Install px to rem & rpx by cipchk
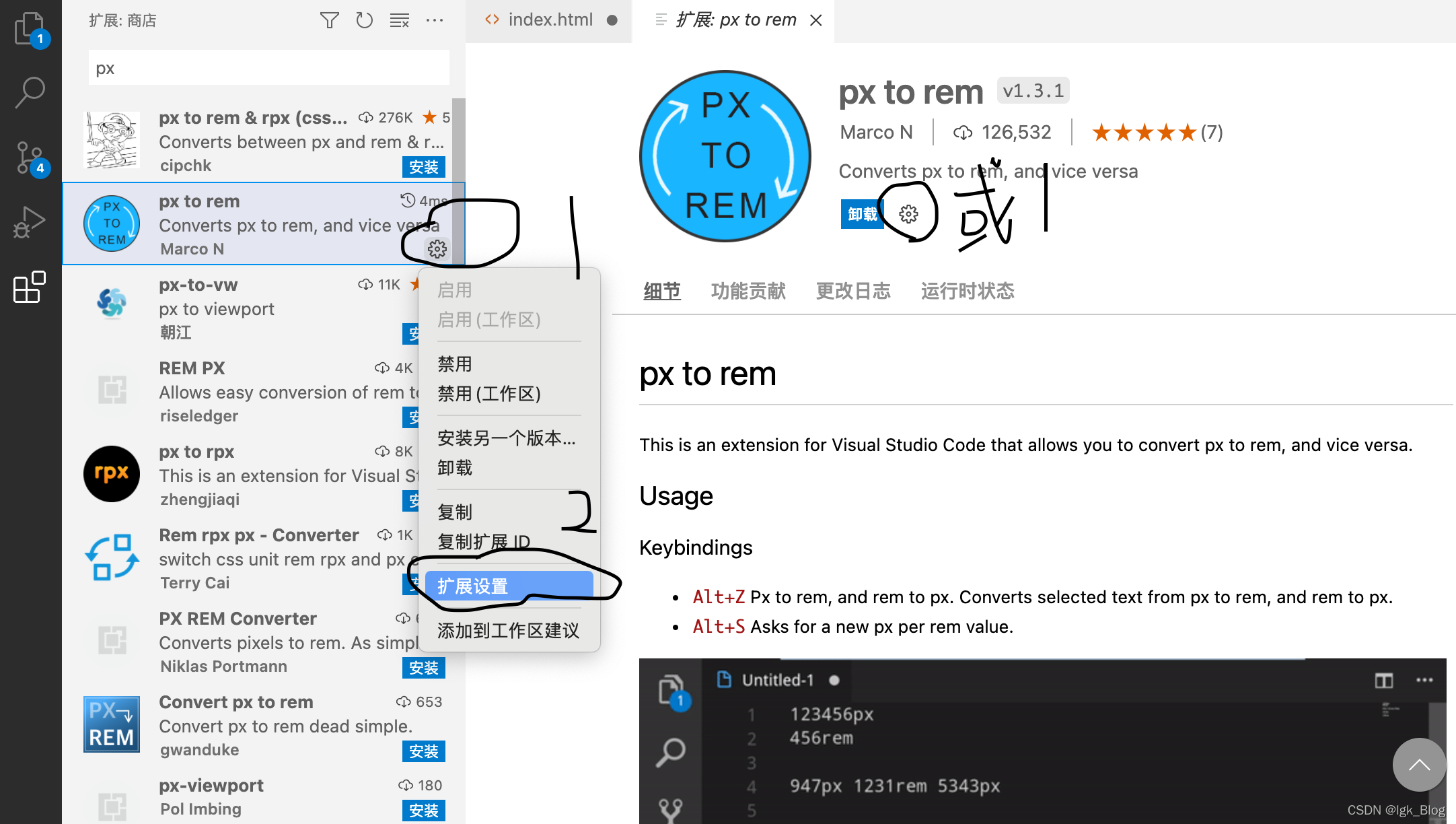 [x=424, y=167]
